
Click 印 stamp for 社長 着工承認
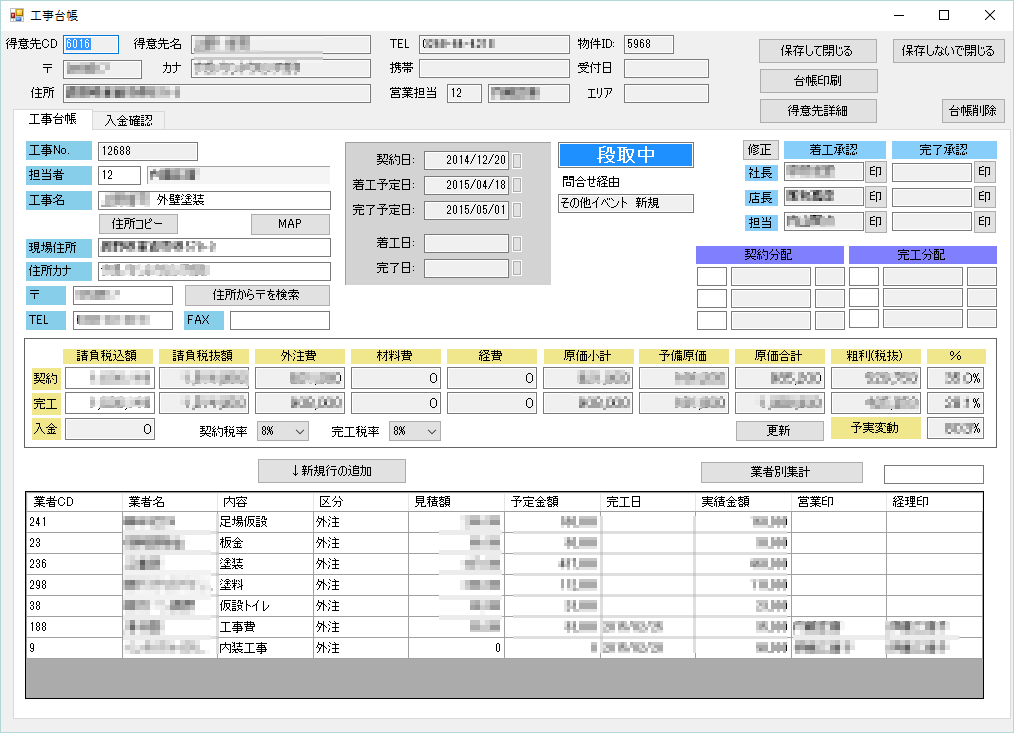pos(875,172)
